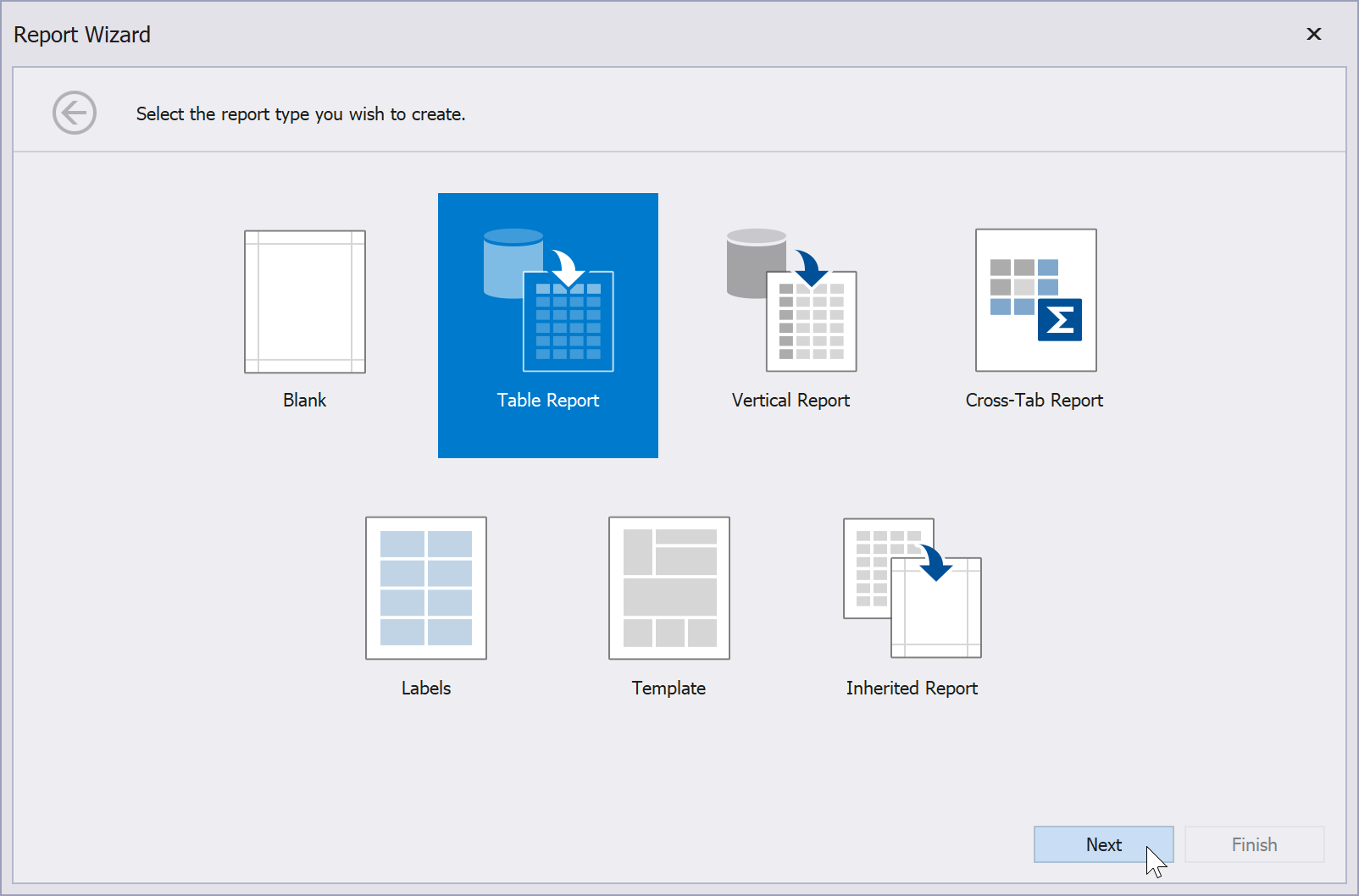Viewport: 1359px width, 896px height.
Task: Go back with the circular arrow
Action: tap(75, 113)
